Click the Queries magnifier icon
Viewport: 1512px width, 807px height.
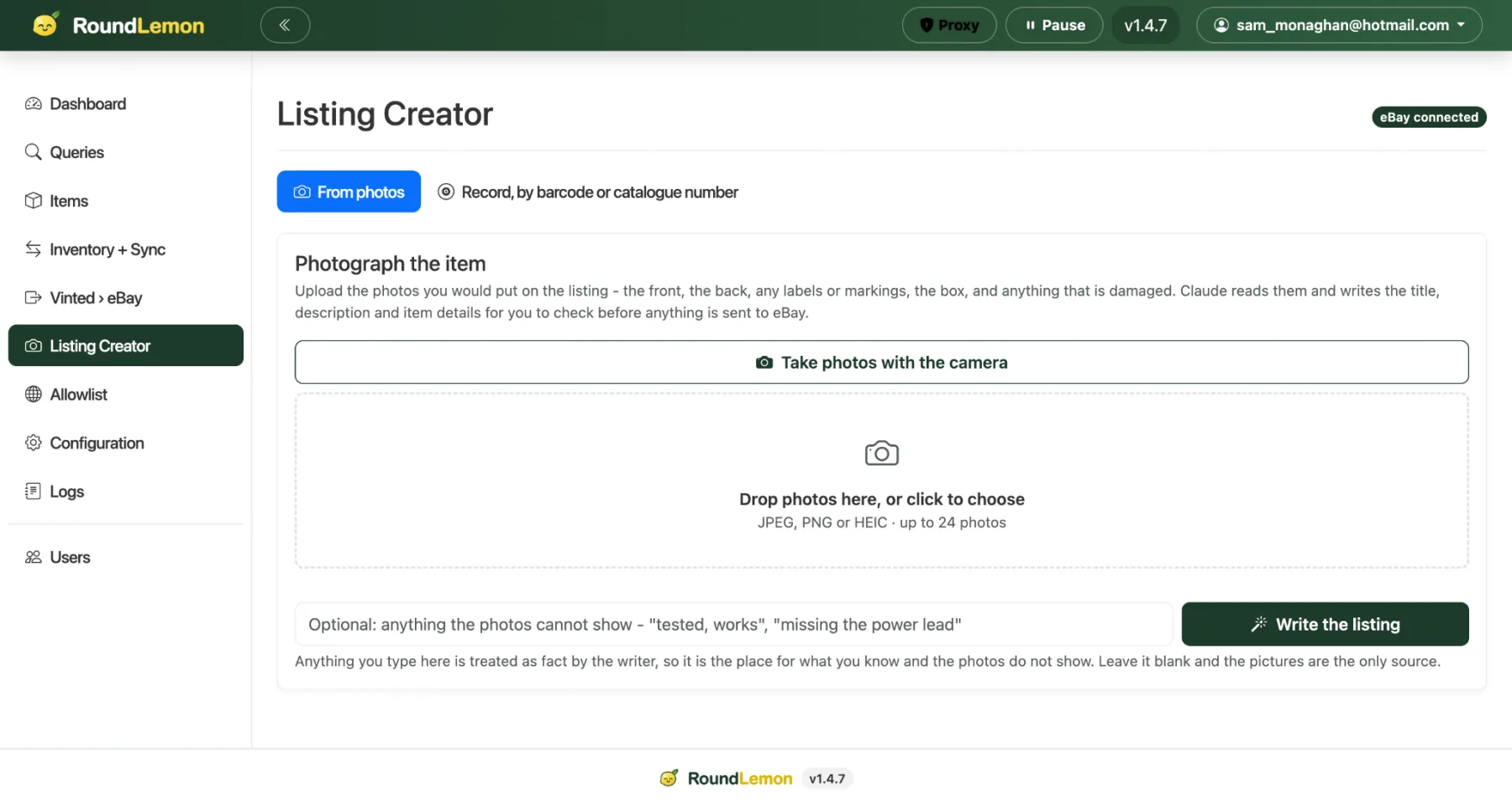(x=34, y=152)
